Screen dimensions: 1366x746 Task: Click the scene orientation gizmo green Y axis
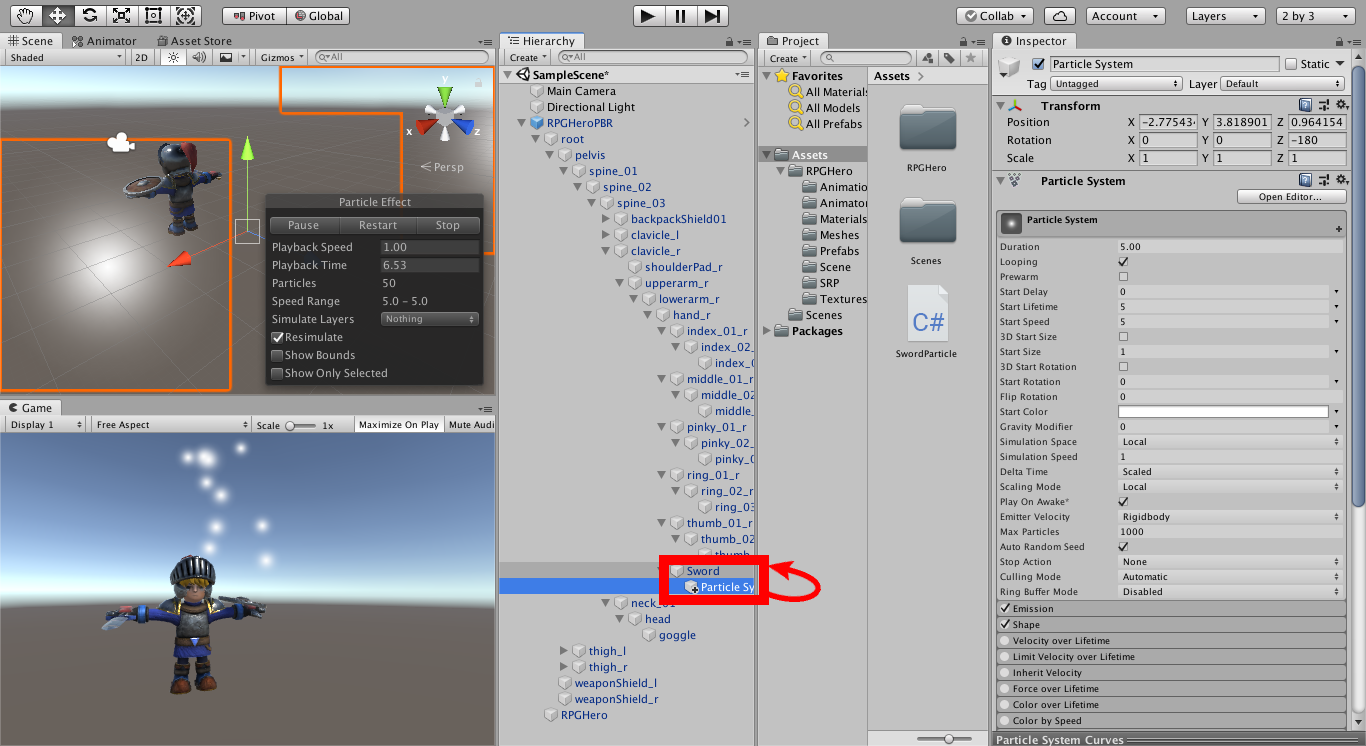444,96
